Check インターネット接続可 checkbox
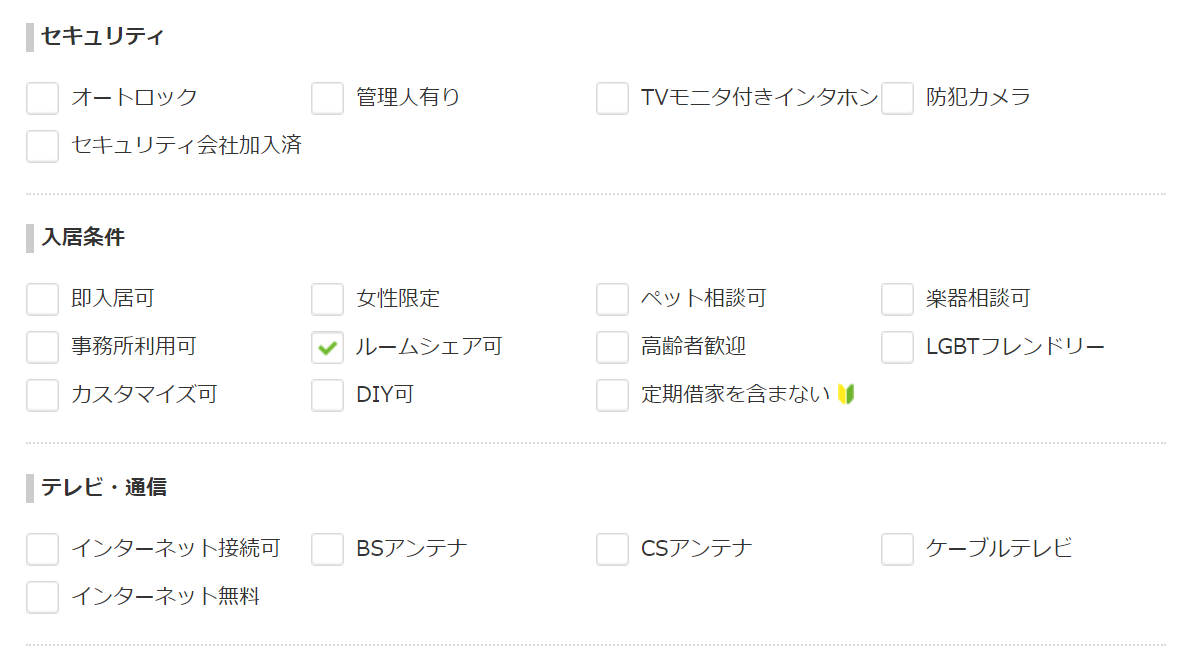 pos(43,549)
